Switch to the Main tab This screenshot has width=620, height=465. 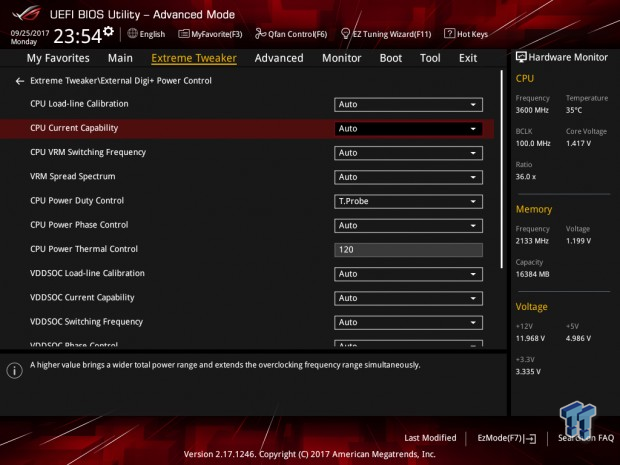click(x=120, y=58)
